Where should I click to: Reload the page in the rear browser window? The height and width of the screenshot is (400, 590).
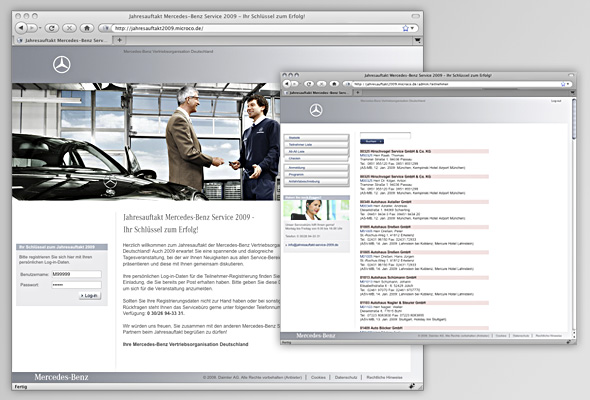tap(52, 28)
